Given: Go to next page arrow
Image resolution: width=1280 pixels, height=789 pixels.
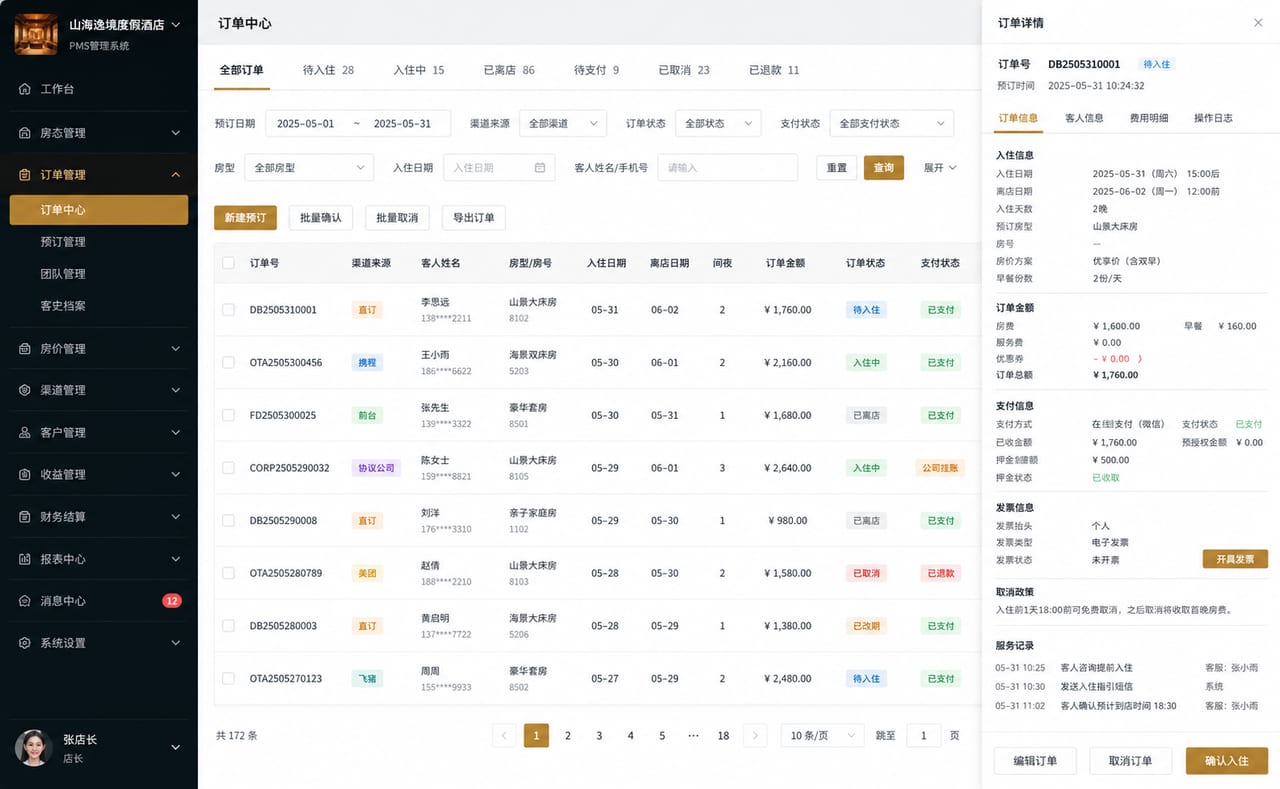Looking at the screenshot, I should (x=755, y=736).
